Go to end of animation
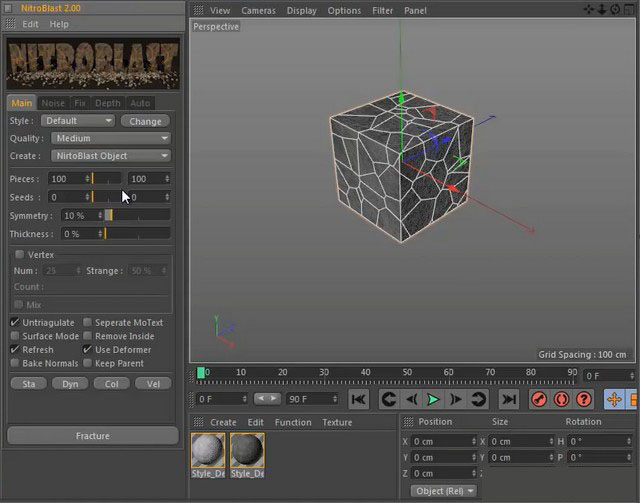This screenshot has width=640, height=503. pyautogui.click(x=509, y=399)
